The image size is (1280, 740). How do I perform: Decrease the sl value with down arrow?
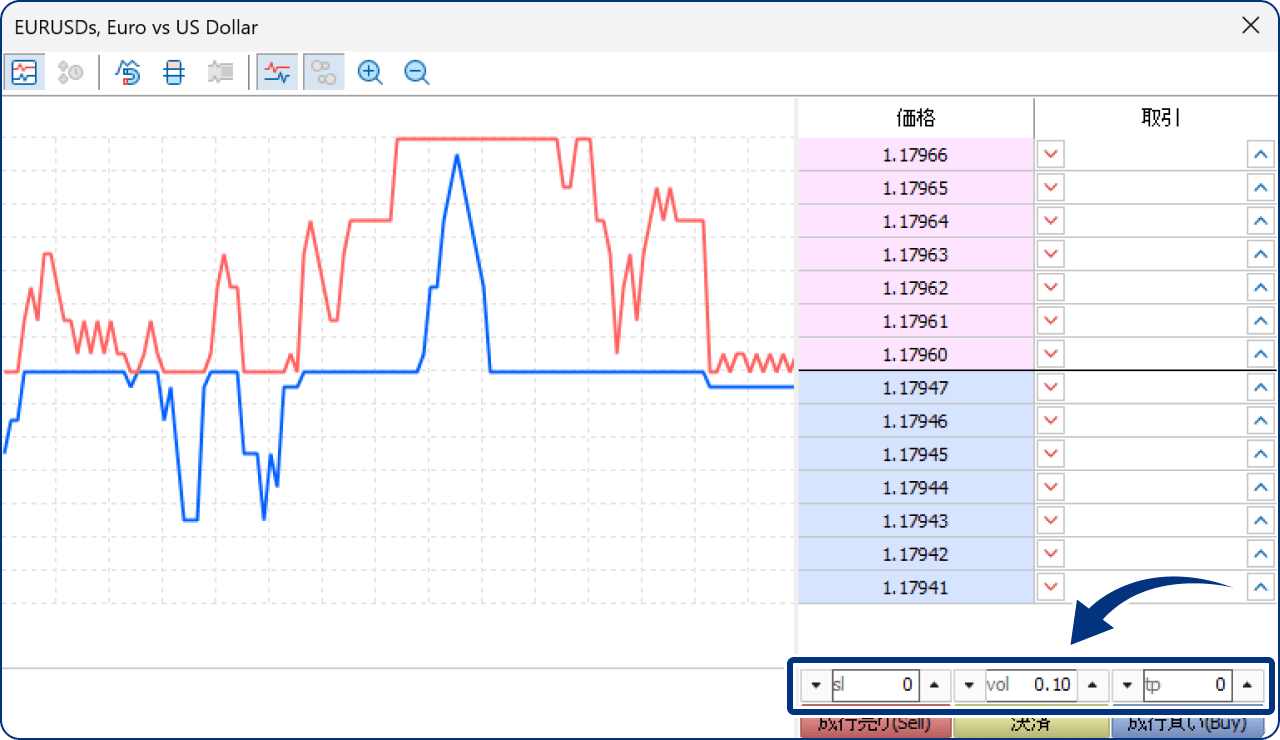(x=816, y=685)
